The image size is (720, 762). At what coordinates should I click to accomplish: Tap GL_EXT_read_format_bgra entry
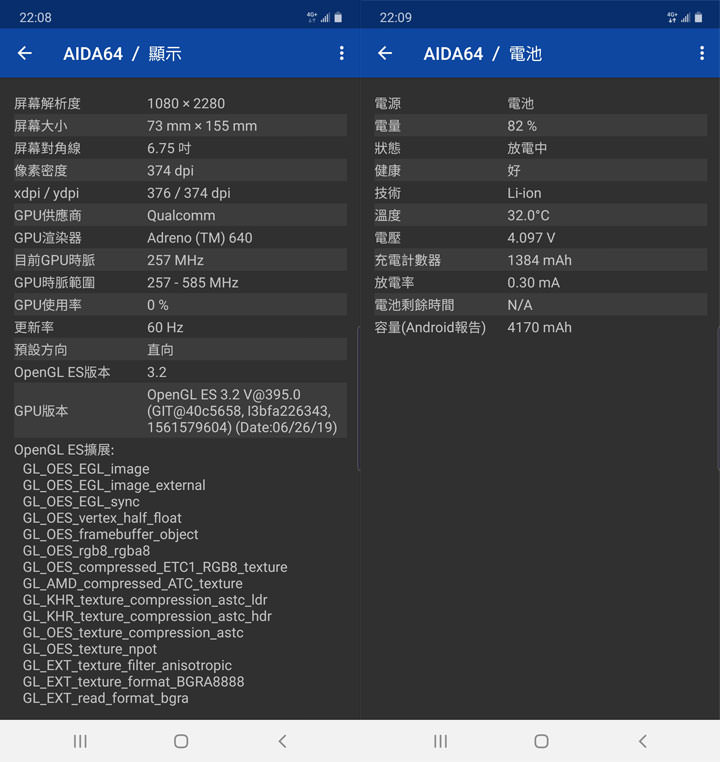pyautogui.click(x=105, y=698)
